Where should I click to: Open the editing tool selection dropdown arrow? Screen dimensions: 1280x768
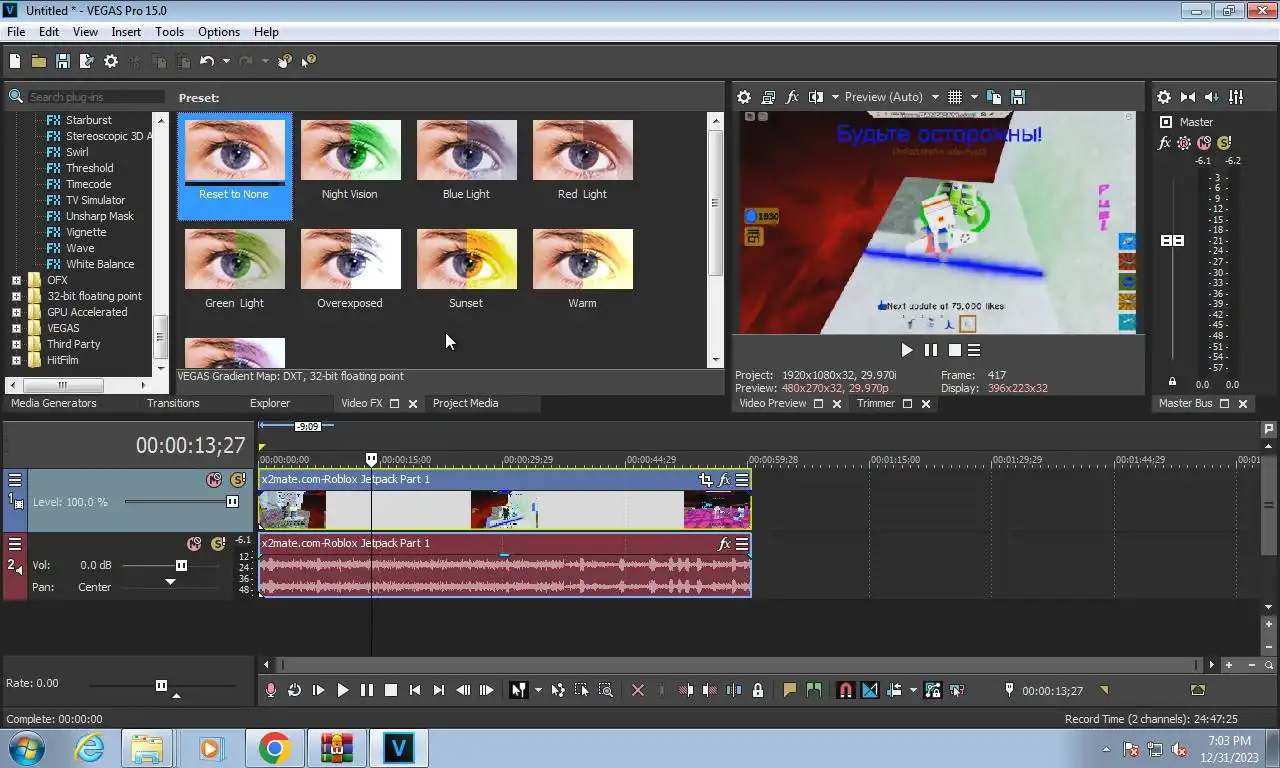click(x=538, y=690)
